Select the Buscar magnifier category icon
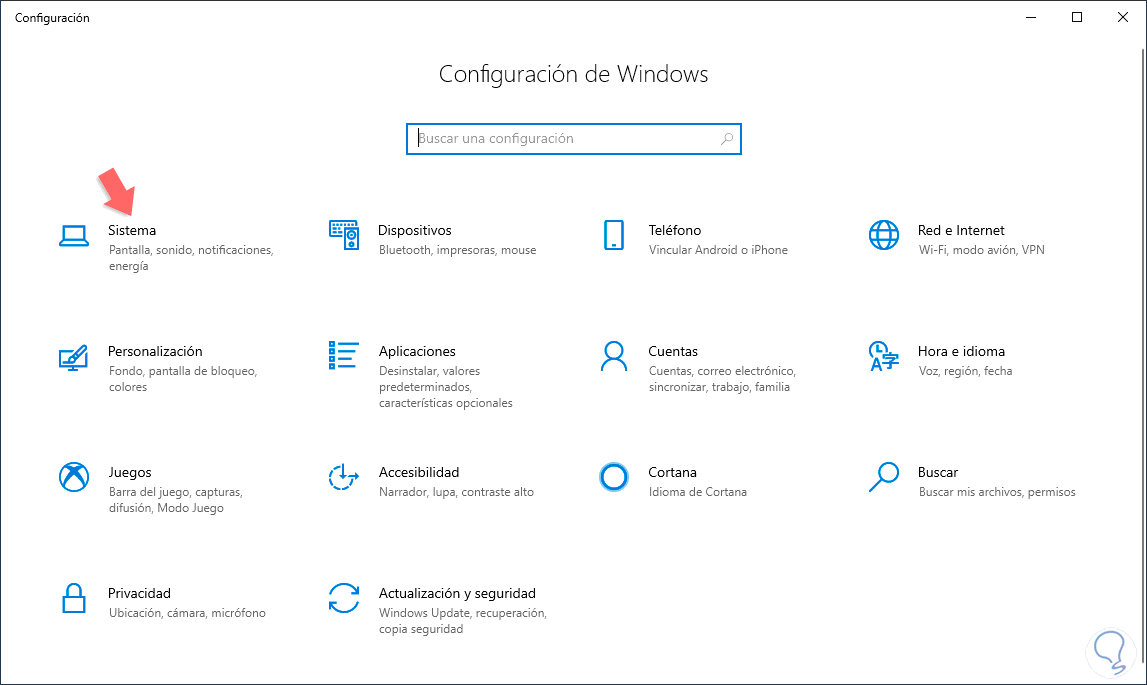Screen dimensions: 1147x685 [883, 477]
